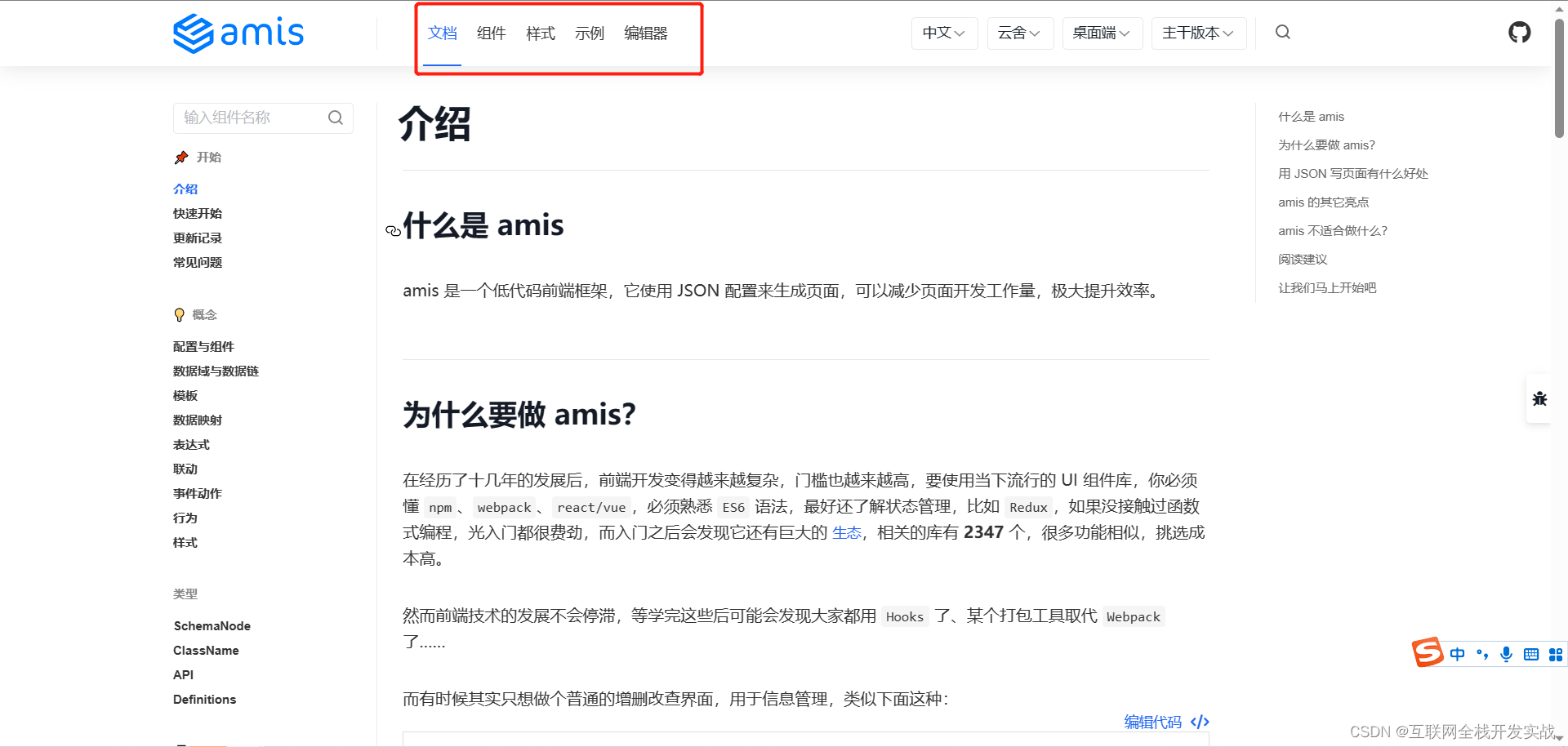Toggle Sogou Chinese/English mode 中 icon
1568x747 pixels.
coord(1458,654)
